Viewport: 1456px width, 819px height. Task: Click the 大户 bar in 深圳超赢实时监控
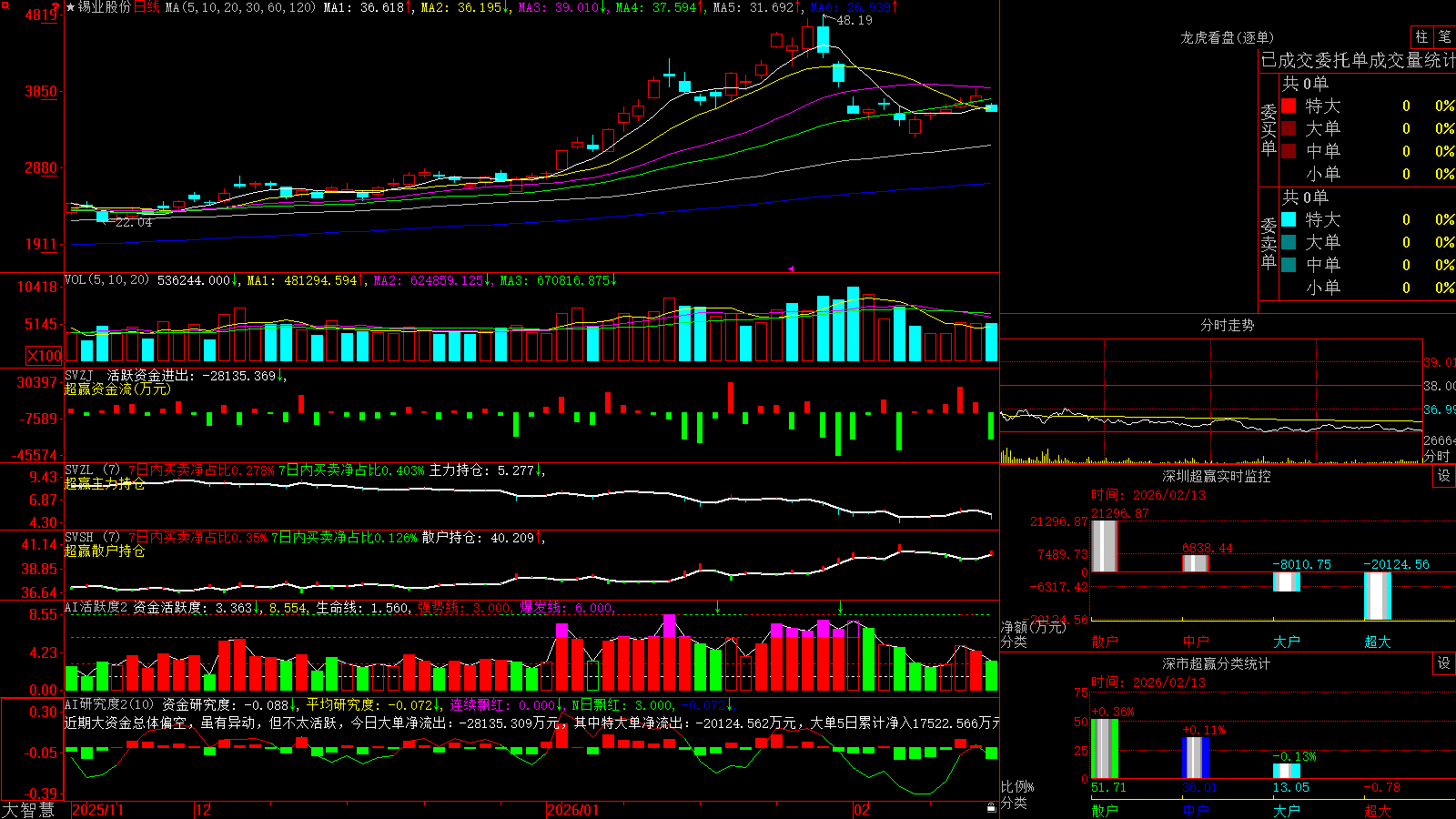[1287, 581]
